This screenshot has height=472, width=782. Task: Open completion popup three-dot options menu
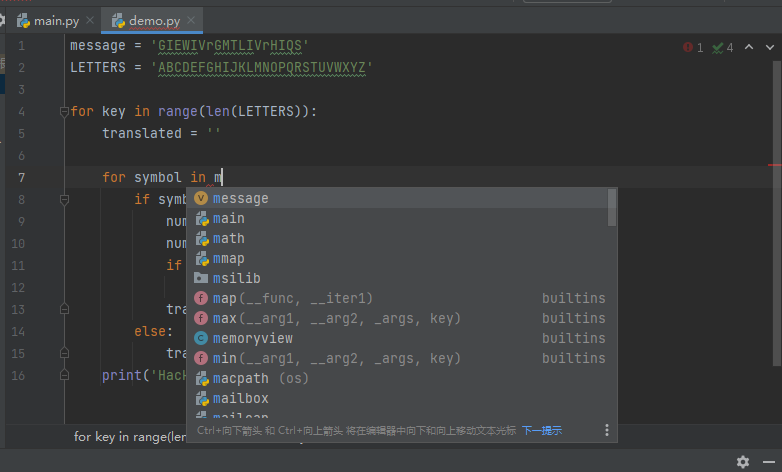pyautogui.click(x=606, y=430)
